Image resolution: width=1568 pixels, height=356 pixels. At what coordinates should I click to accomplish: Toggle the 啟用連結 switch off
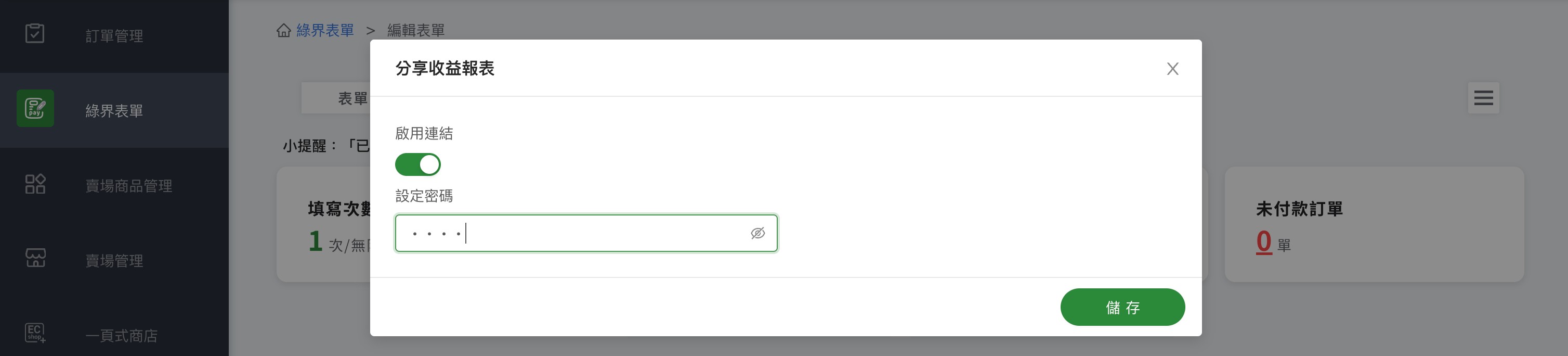417,164
